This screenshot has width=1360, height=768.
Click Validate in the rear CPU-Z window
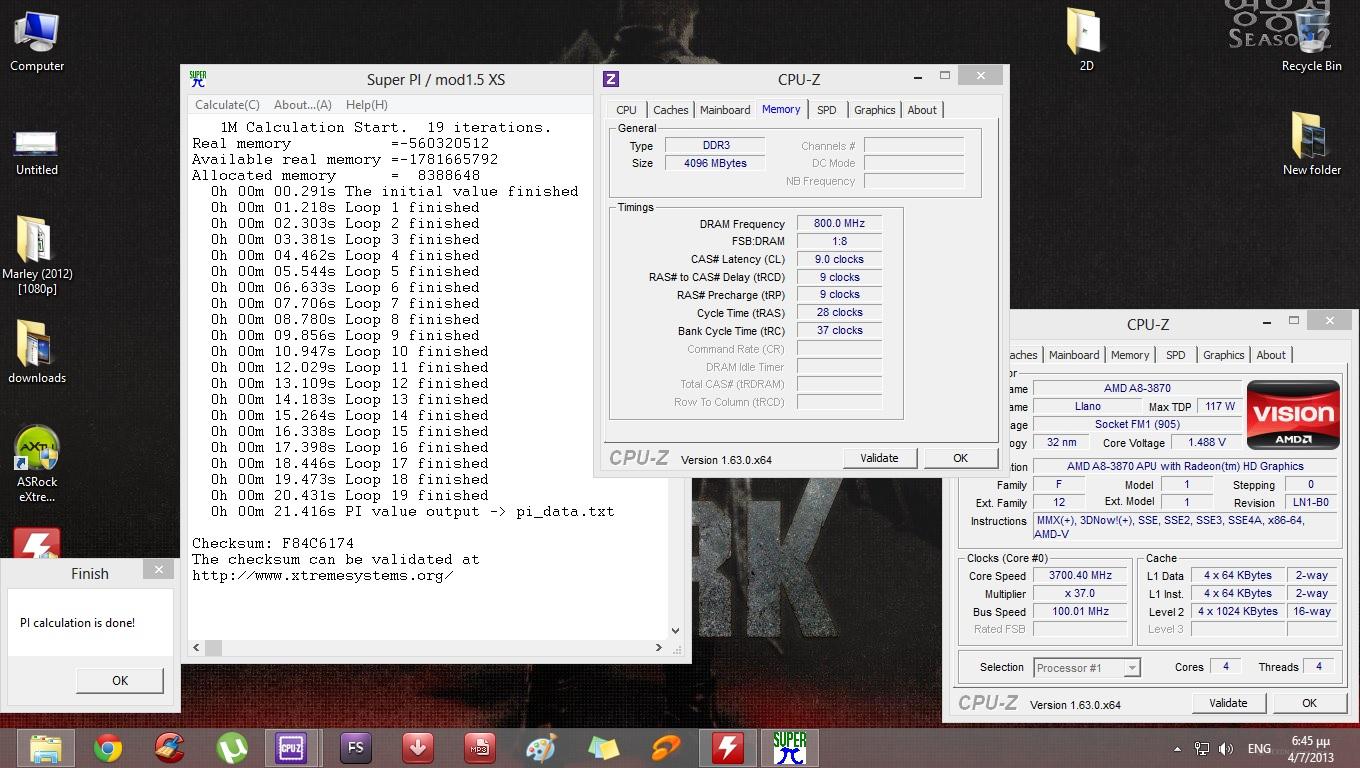[x=1228, y=703]
